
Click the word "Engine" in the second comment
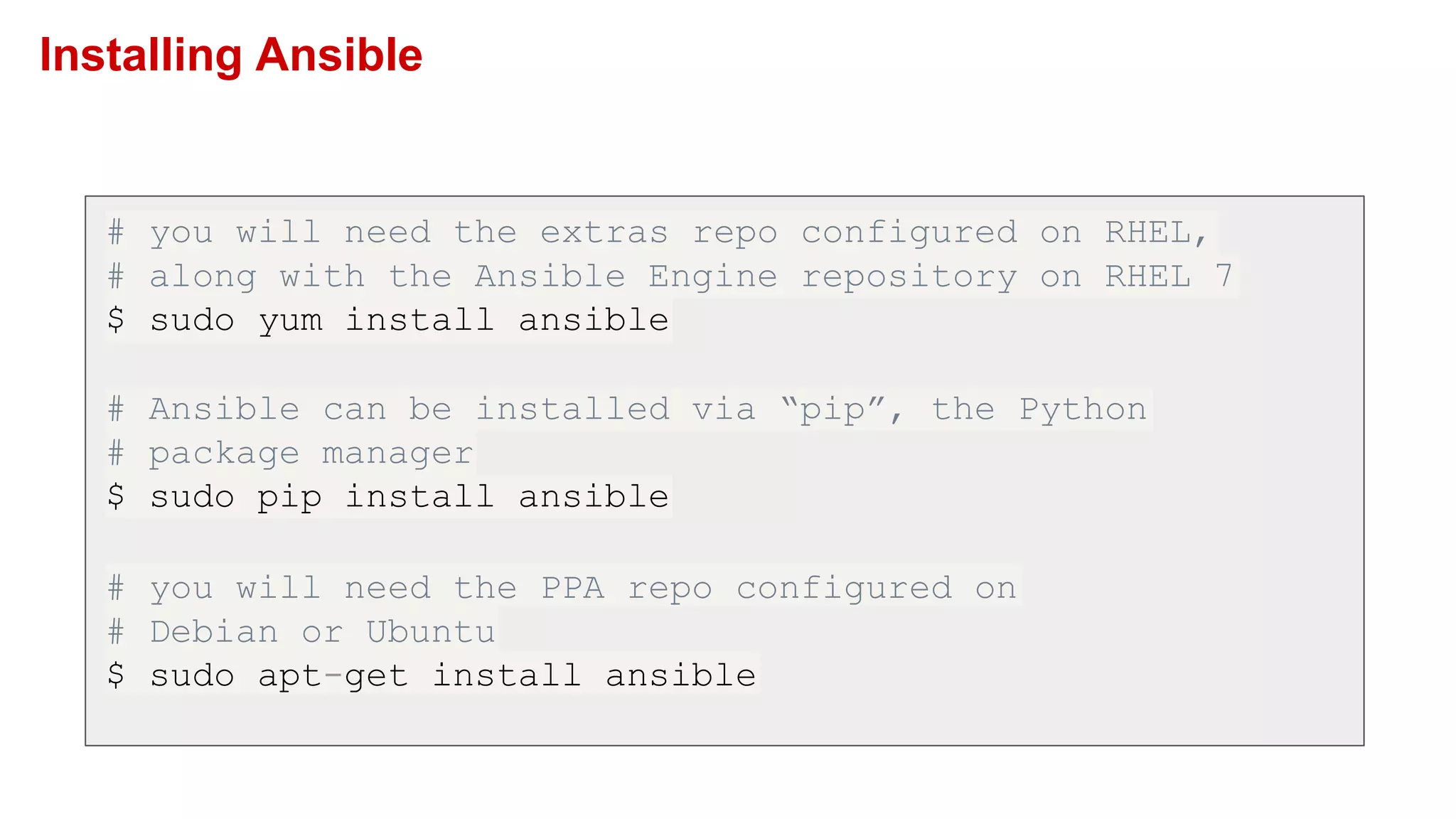[712, 277]
